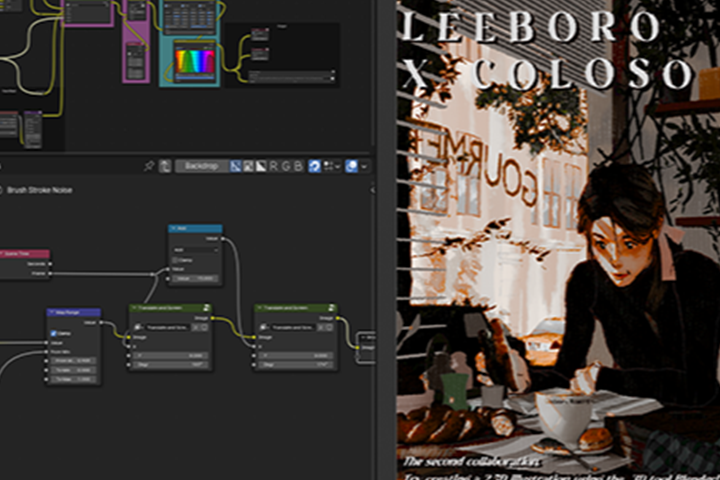Go to the parent node tree
The height and width of the screenshot is (480, 720).
(x=165, y=166)
